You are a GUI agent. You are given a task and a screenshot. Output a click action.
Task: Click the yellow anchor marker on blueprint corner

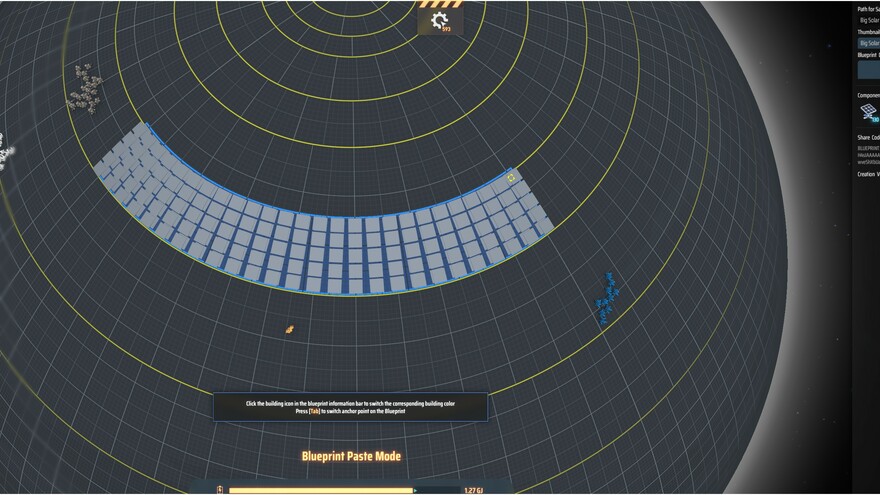pyautogui.click(x=512, y=178)
